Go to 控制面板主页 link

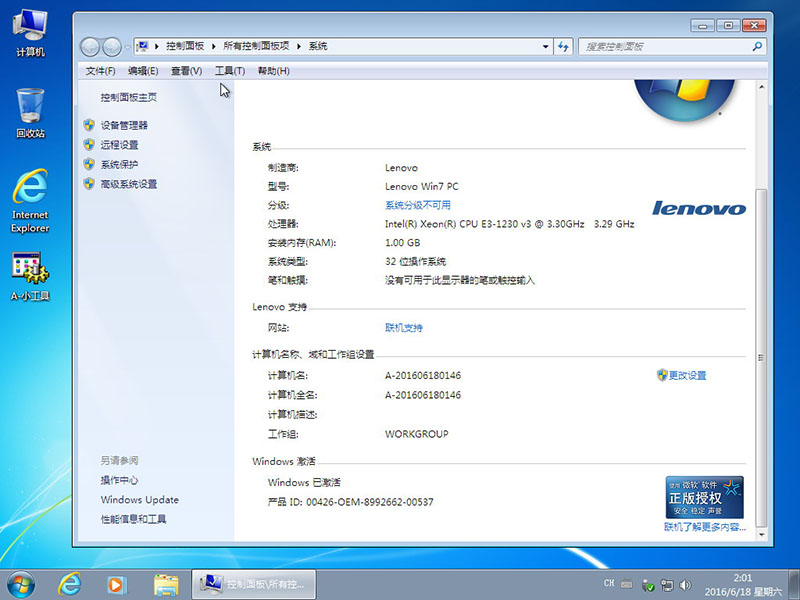129,97
